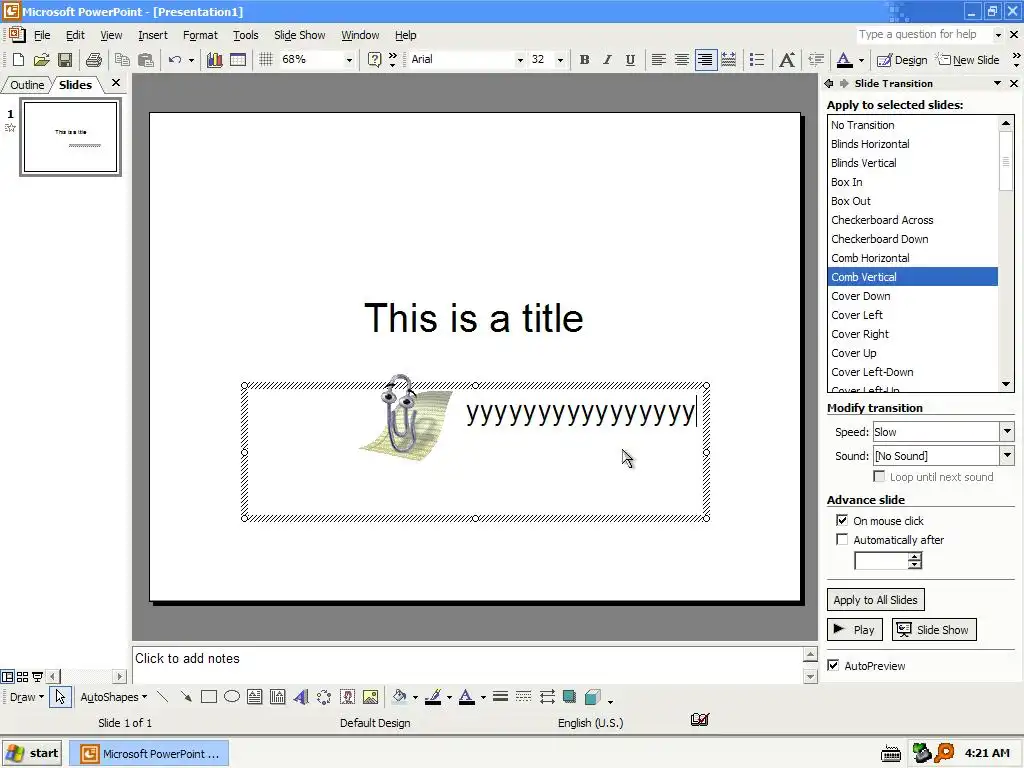Click the Undo arrow icon
Screen dimensions: 1024x768
[174, 59]
